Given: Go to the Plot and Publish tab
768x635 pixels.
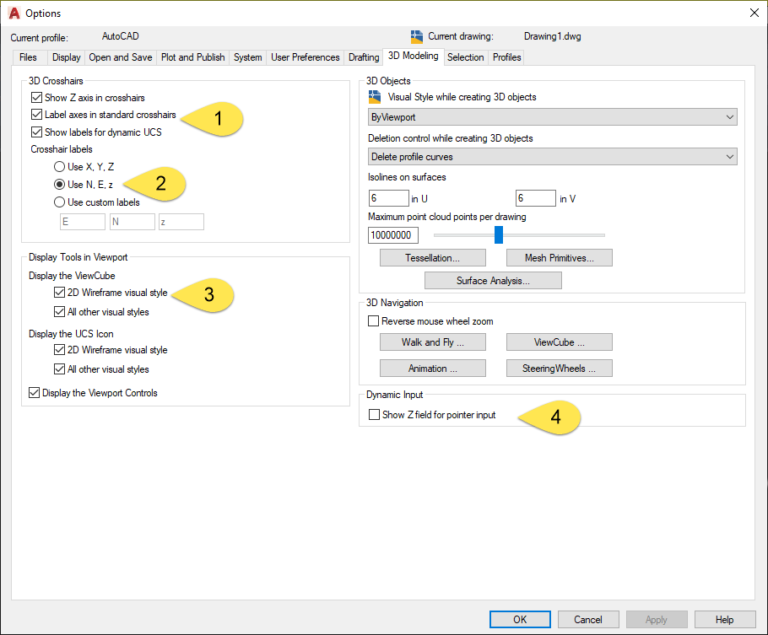Looking at the screenshot, I should (193, 58).
